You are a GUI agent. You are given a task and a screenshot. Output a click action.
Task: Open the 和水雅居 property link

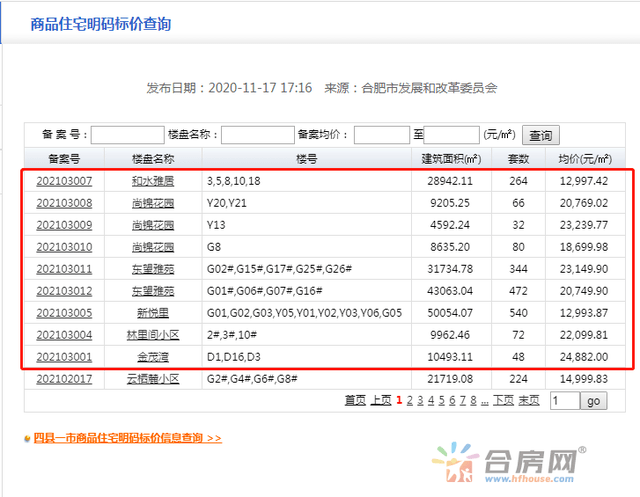[x=153, y=181]
